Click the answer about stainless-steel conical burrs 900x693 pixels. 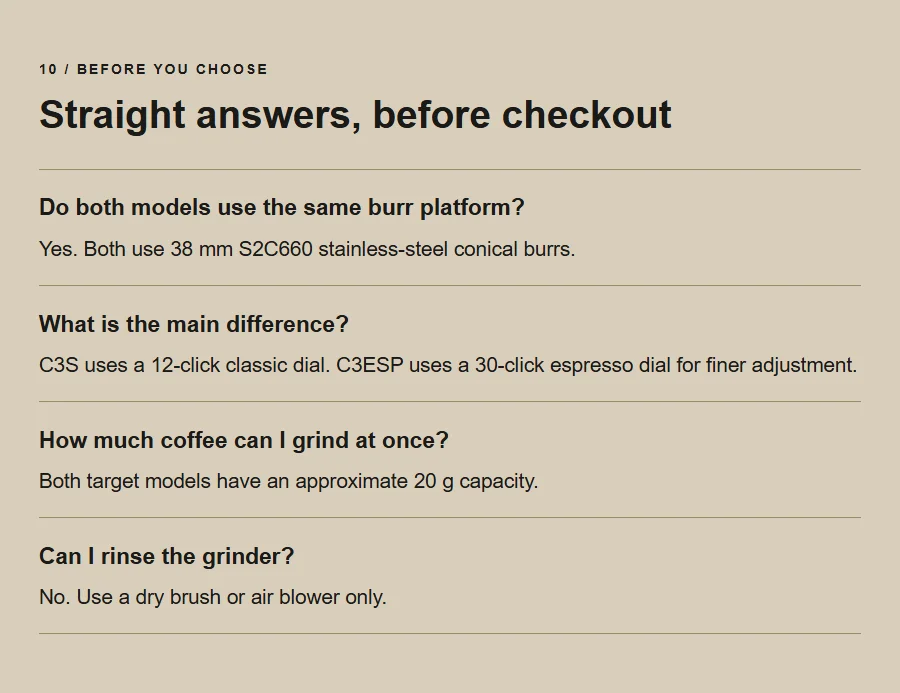(307, 249)
